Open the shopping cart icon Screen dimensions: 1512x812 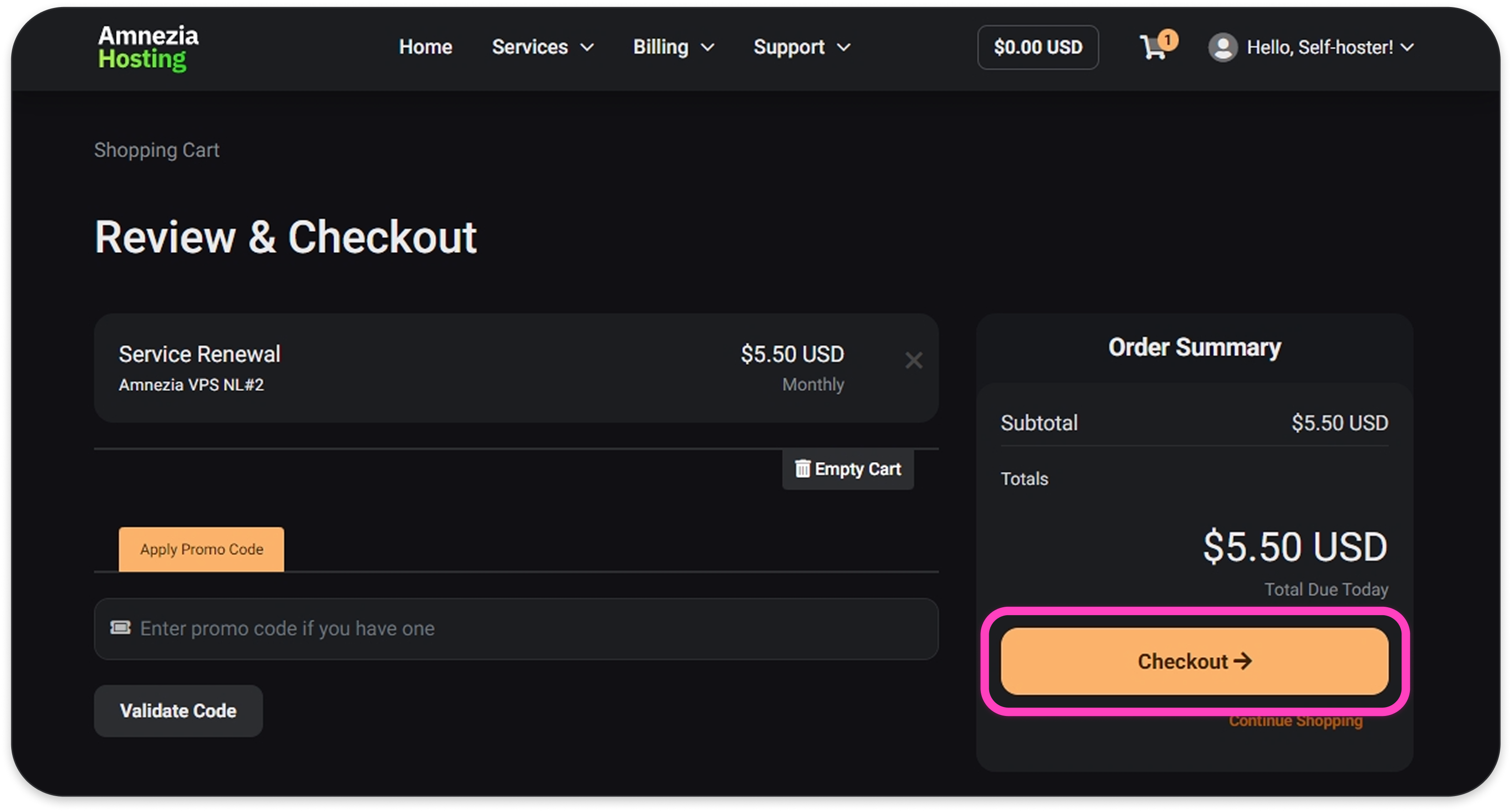coord(1153,48)
